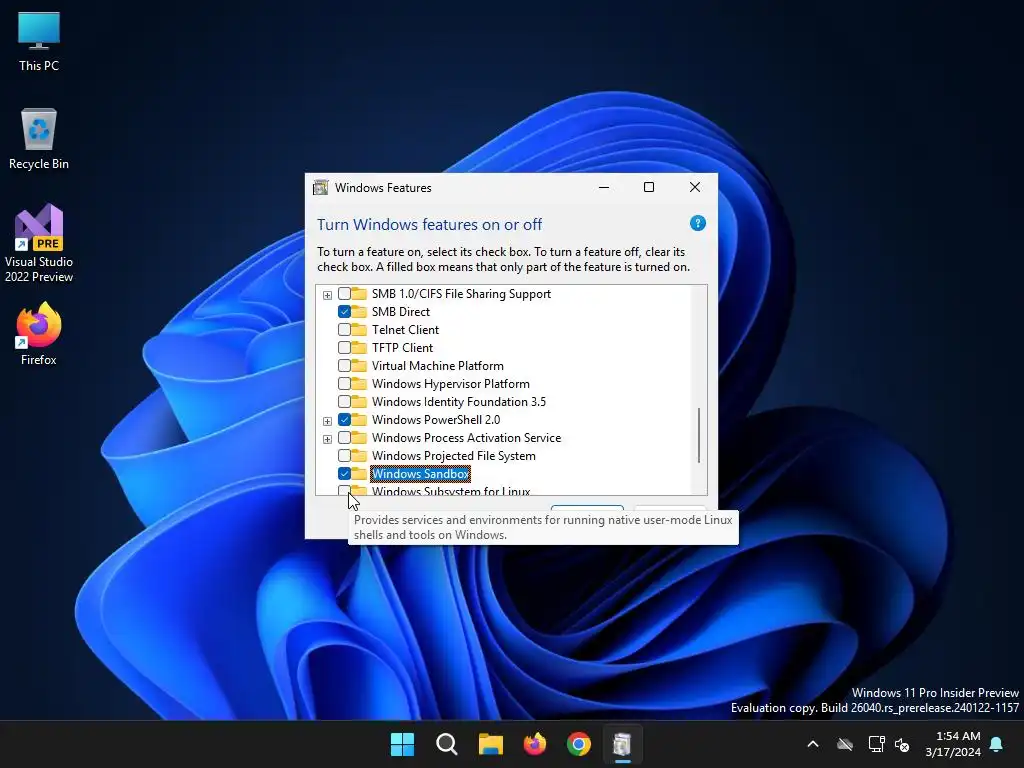
Task: Launch the Firefox desktop shortcut
Action: pos(39,334)
